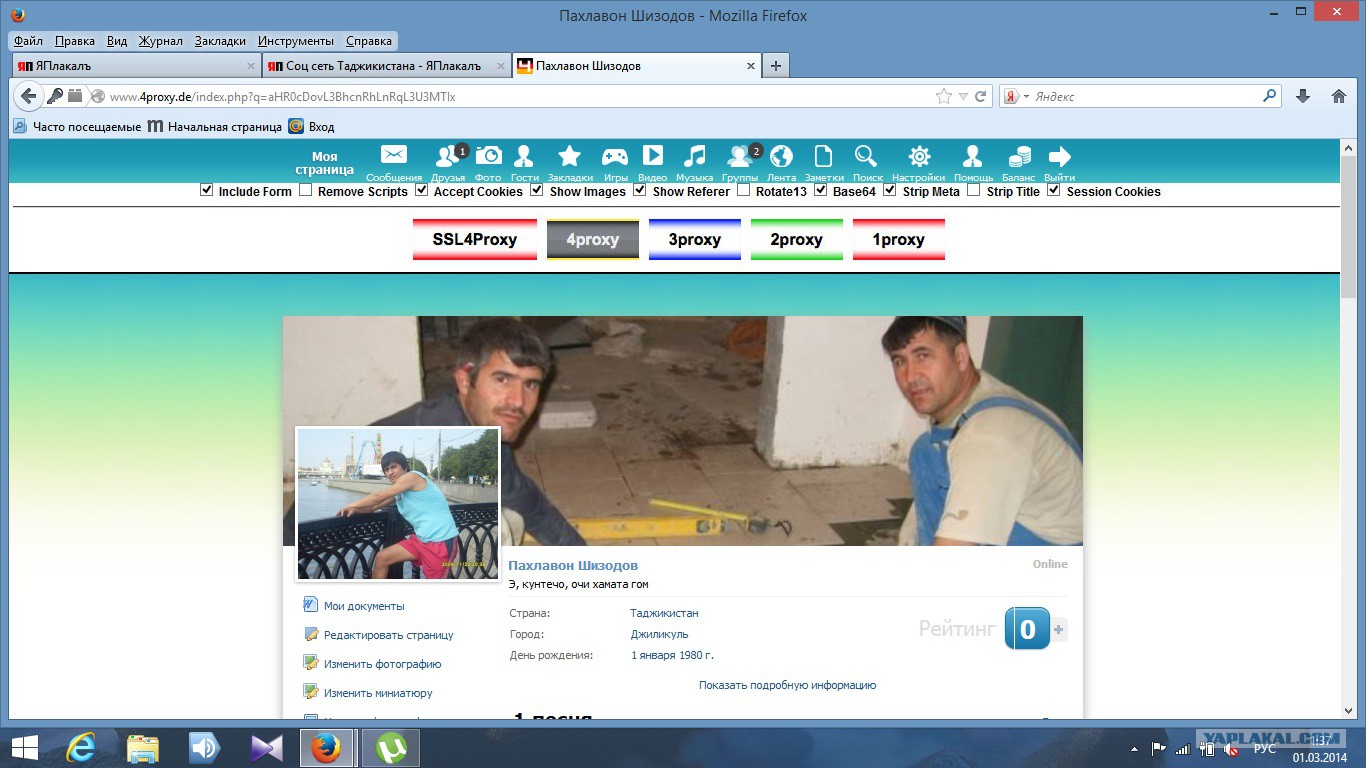The image size is (1366, 768).
Task: Click the 2proxy button
Action: coord(797,239)
